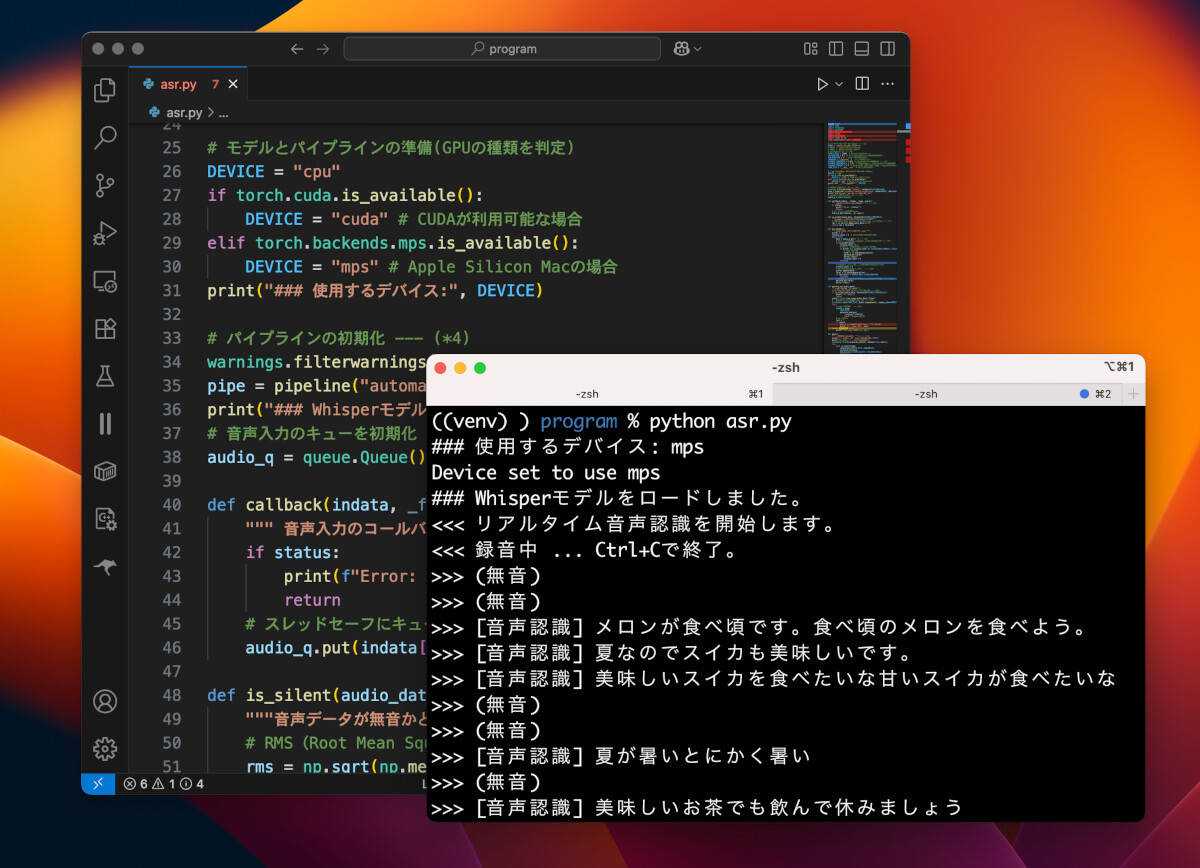Click the print 使用するデバイス line
This screenshot has width=1200, height=868.
point(375,291)
